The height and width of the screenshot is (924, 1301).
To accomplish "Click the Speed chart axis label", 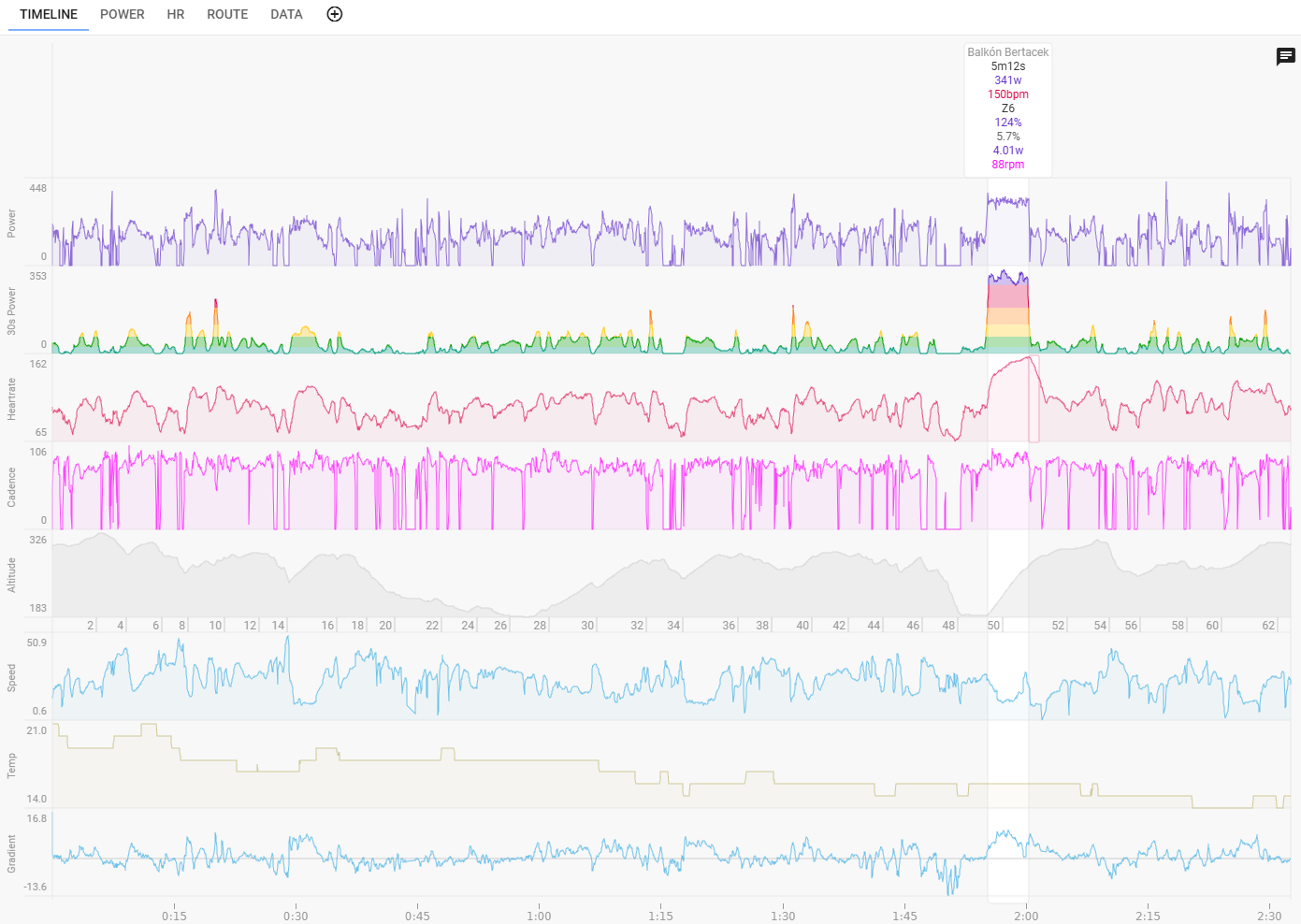I will tap(12, 678).
